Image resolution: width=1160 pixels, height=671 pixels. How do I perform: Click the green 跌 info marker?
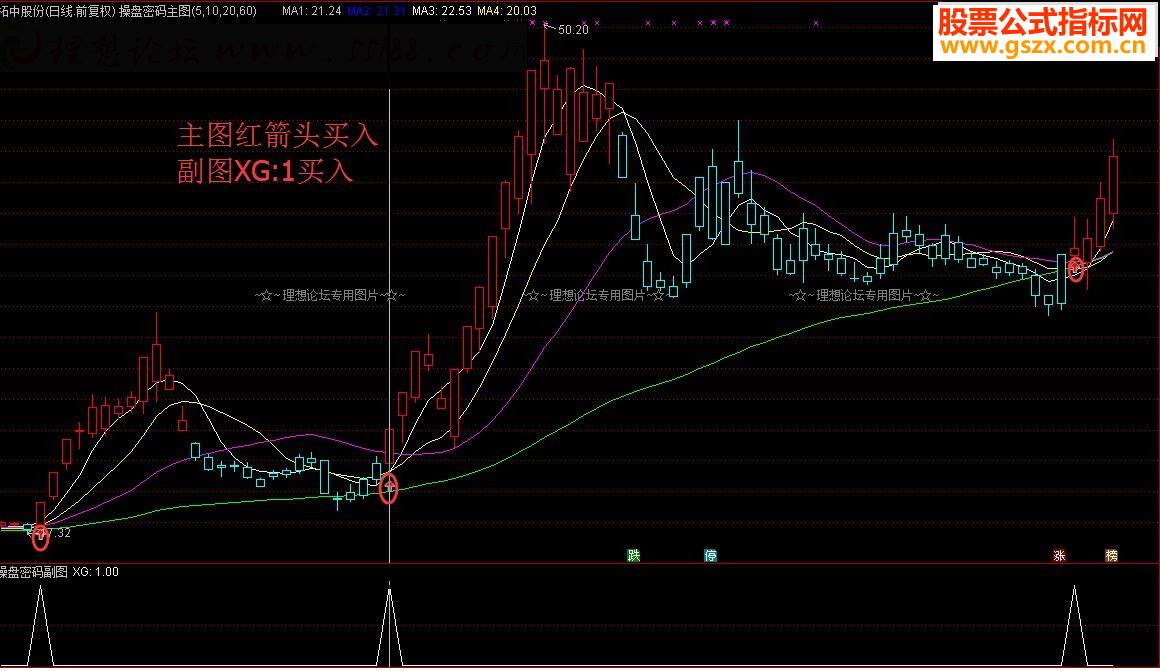(634, 555)
